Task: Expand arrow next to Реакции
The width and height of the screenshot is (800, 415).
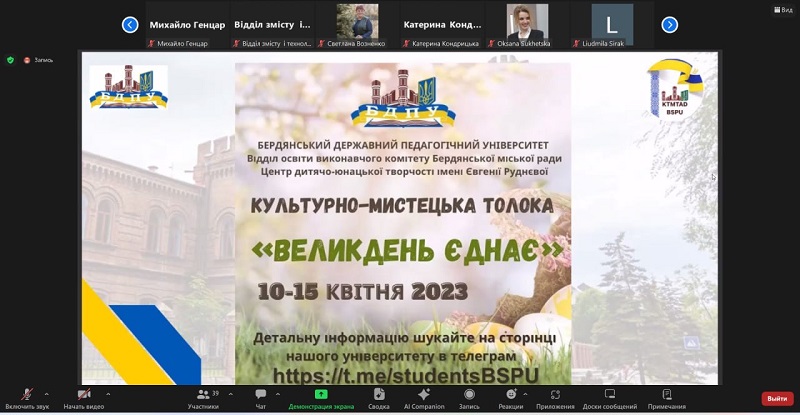Action: pos(525,394)
